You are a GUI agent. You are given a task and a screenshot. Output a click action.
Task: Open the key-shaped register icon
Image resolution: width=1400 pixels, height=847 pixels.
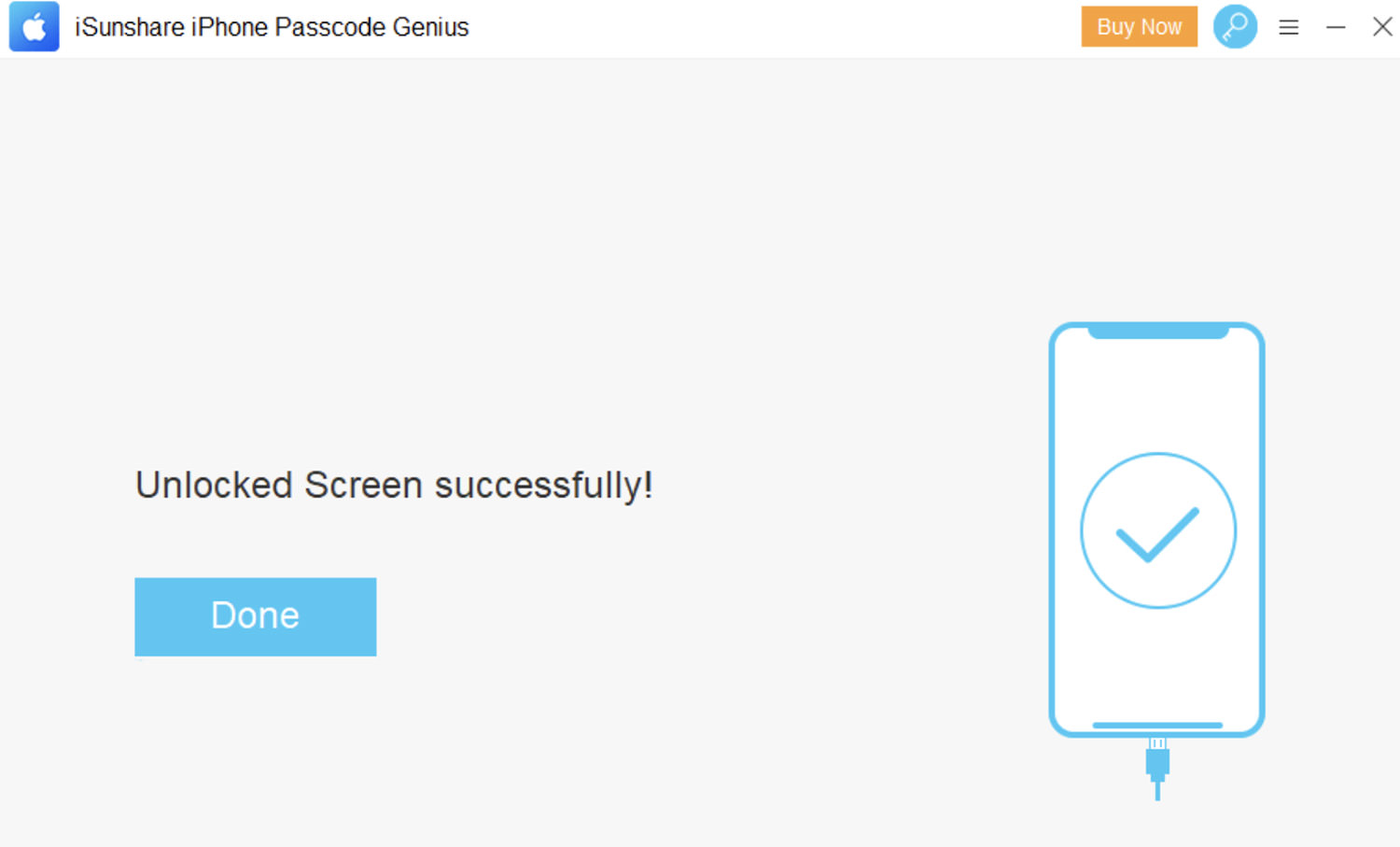1235,26
